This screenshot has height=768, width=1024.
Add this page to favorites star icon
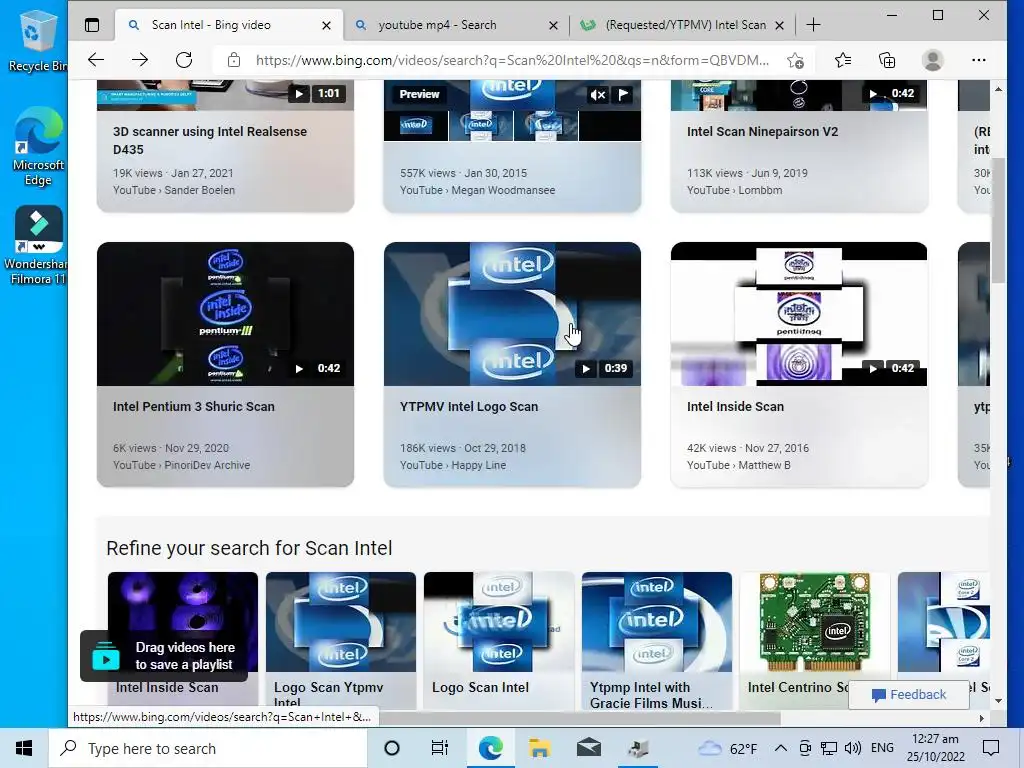coord(795,61)
